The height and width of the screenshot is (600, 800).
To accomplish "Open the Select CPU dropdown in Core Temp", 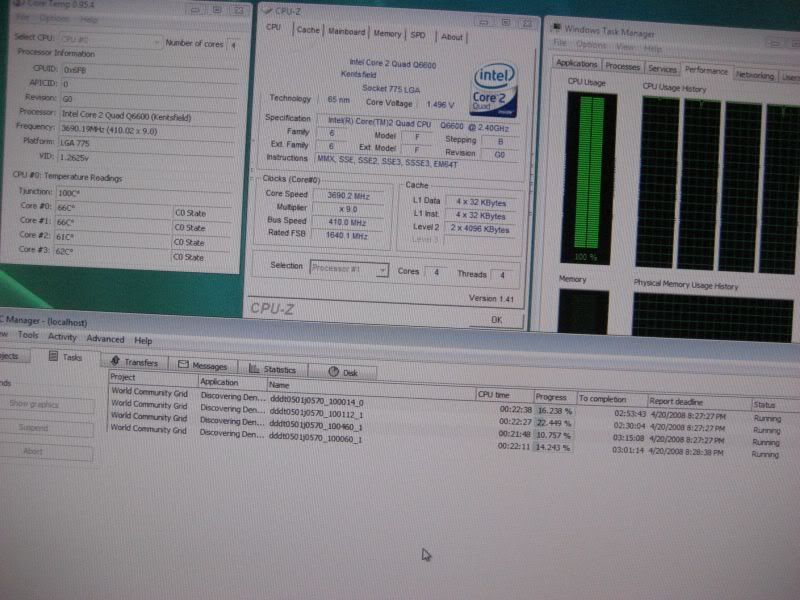I will [x=110, y=39].
